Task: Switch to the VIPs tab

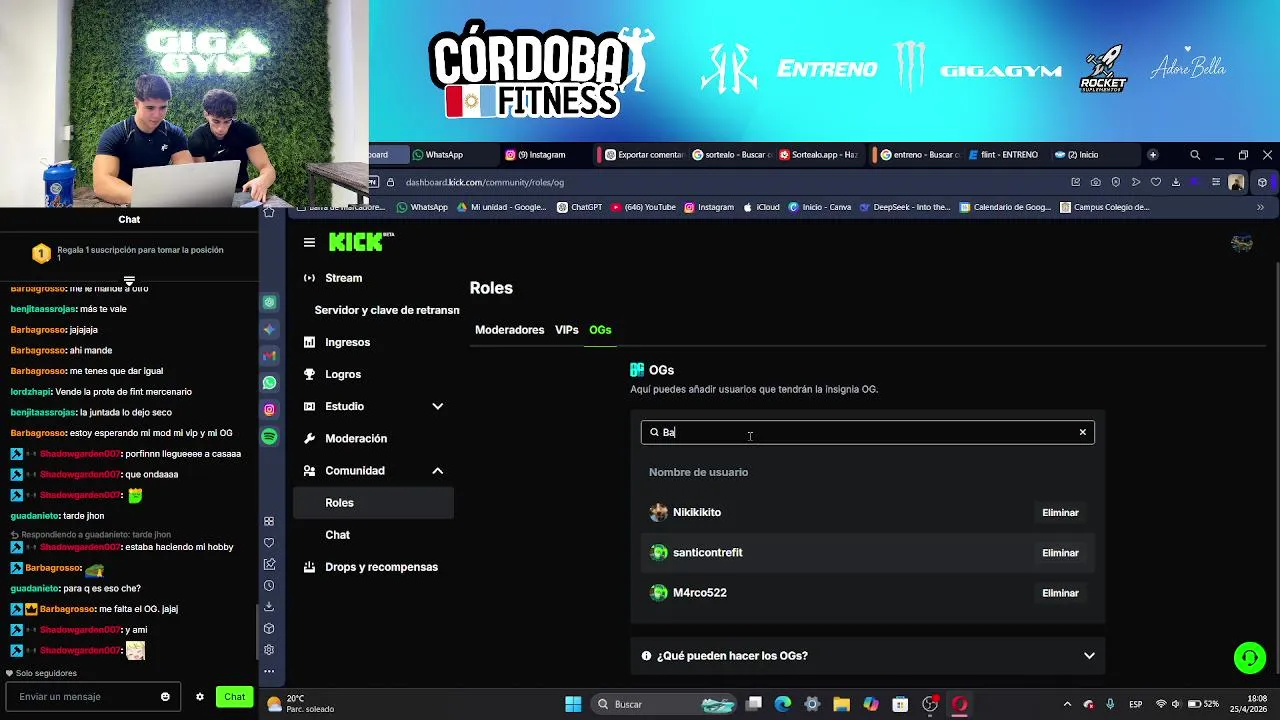Action: 567,330
